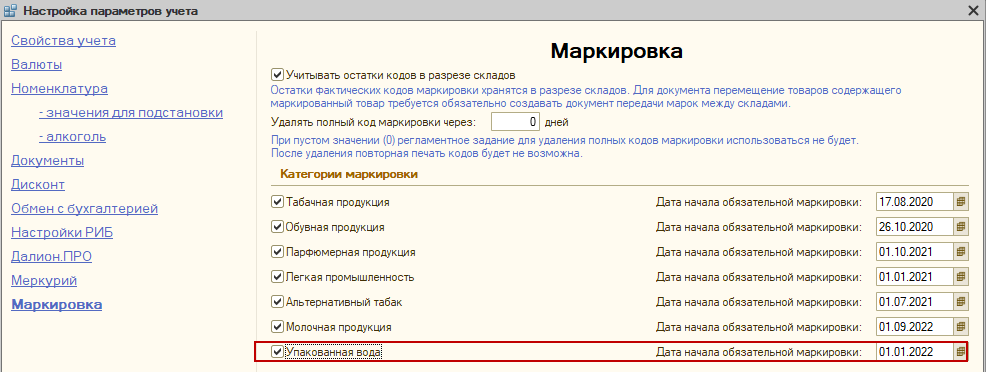986x372 pixels.
Task: Open calendar picker for Табачная продукция date
Action: pos(961,202)
